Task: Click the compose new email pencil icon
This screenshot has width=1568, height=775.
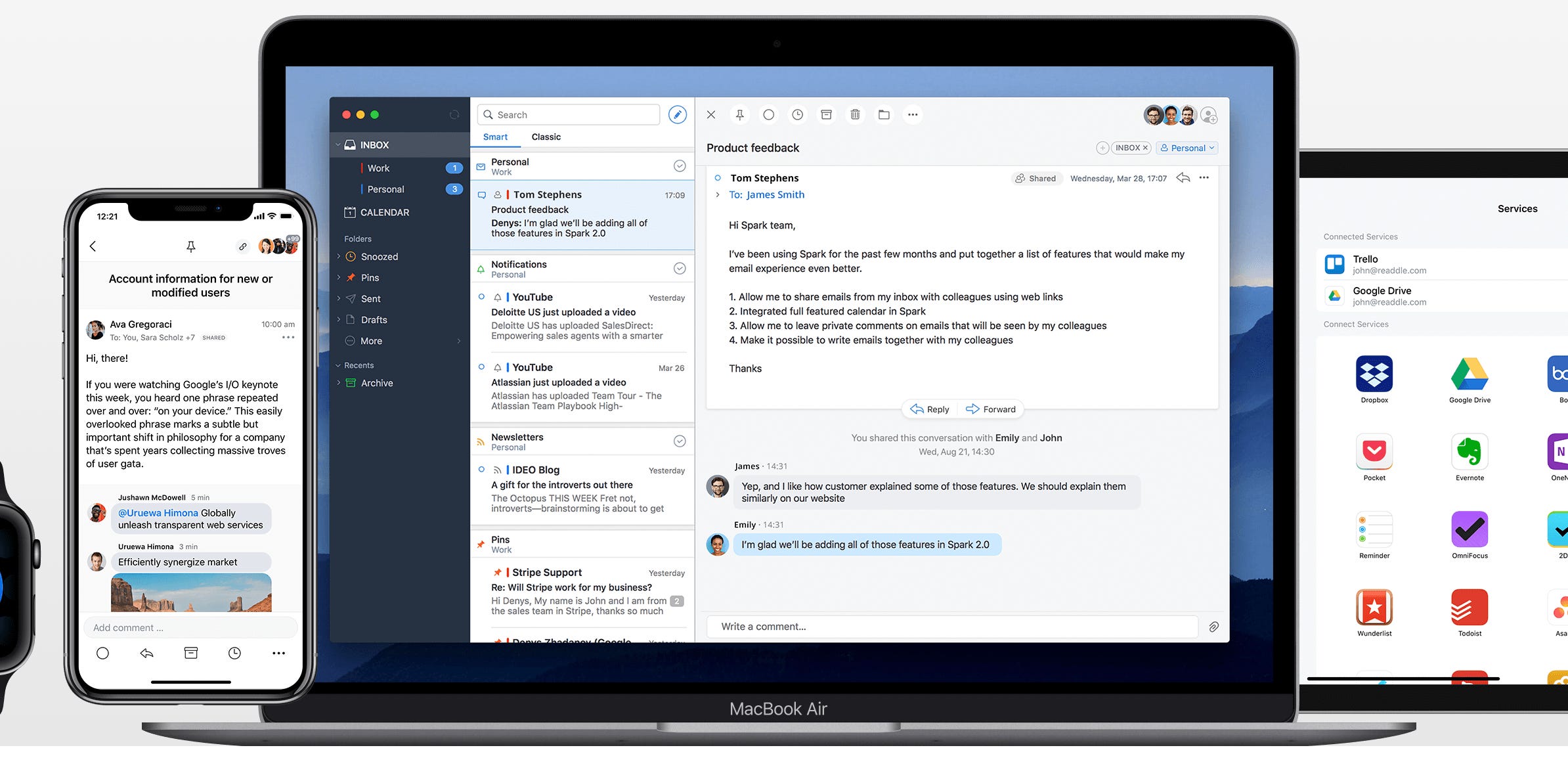Action: (677, 114)
